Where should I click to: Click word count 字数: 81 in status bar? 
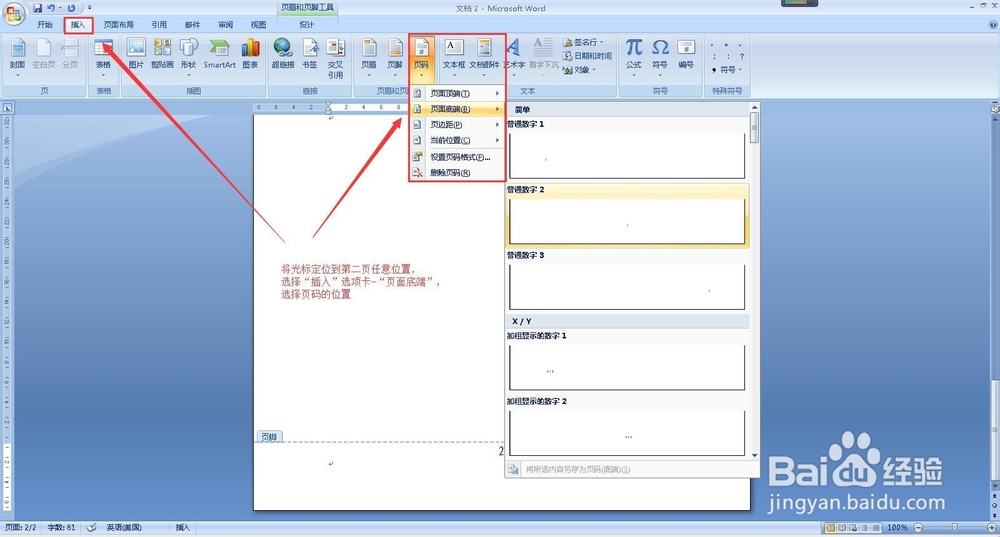coord(61,527)
